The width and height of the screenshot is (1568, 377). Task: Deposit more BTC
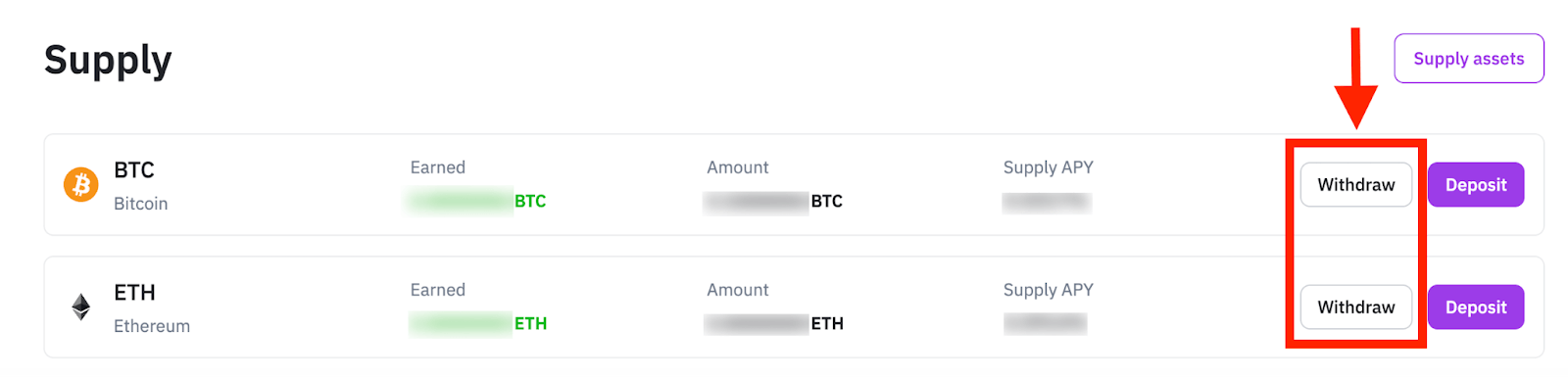point(1476,185)
